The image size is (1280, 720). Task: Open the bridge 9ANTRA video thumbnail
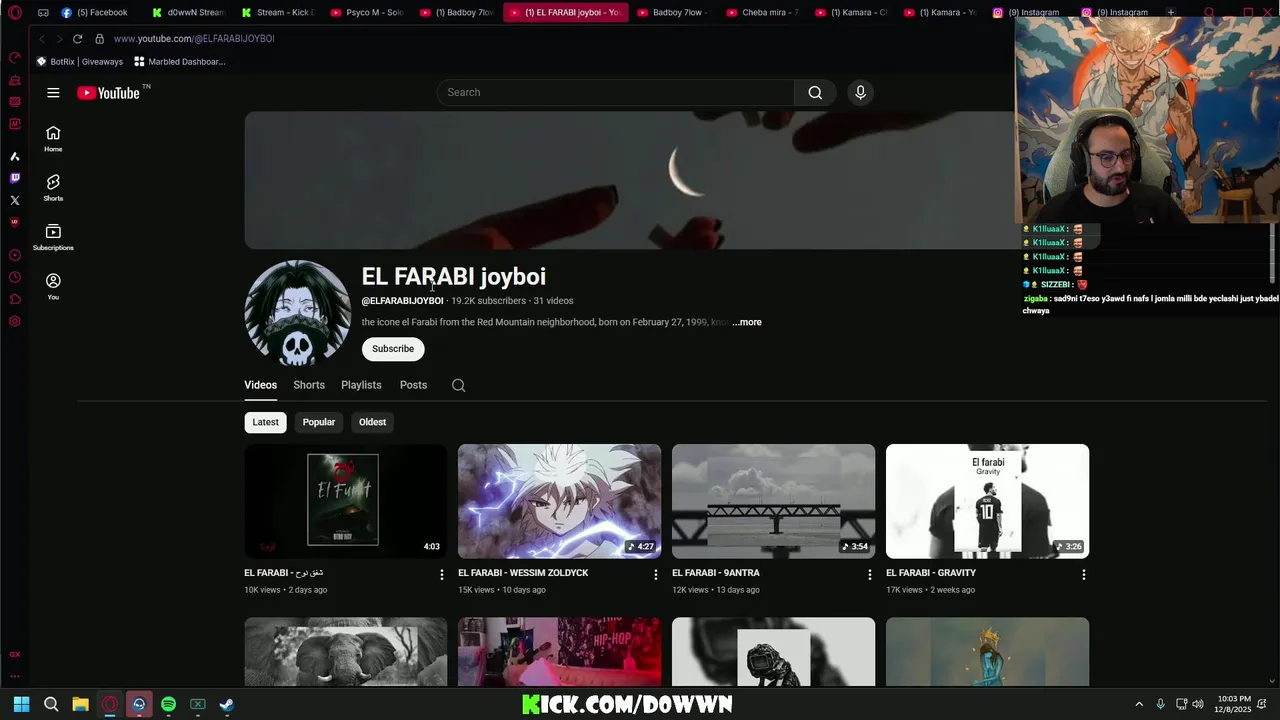tap(773, 501)
